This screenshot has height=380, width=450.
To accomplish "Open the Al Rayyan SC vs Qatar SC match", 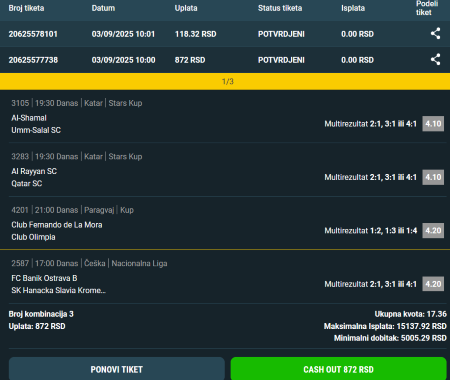I will (x=34, y=177).
